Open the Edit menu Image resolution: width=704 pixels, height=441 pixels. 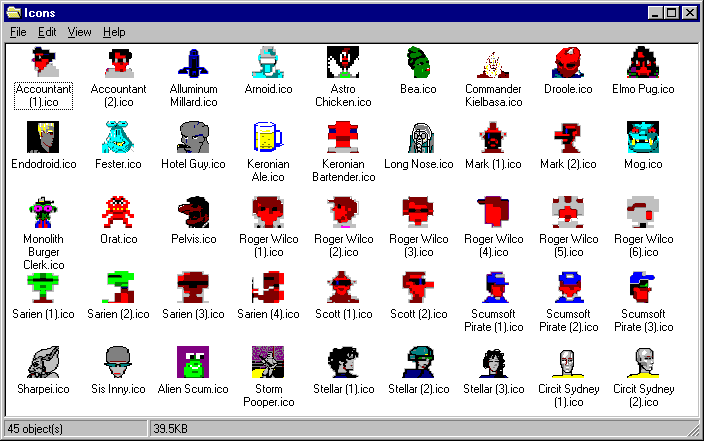point(47,32)
